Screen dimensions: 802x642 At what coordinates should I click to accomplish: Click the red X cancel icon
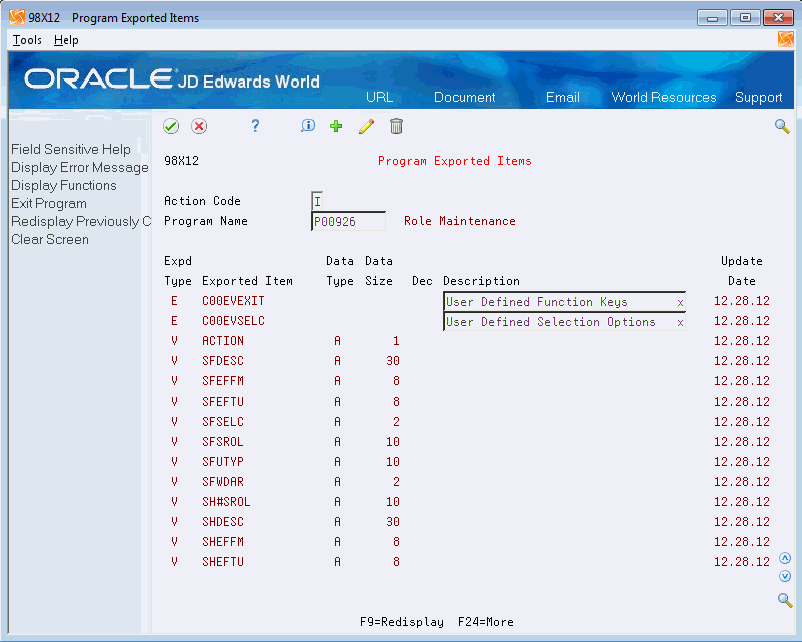click(x=199, y=126)
